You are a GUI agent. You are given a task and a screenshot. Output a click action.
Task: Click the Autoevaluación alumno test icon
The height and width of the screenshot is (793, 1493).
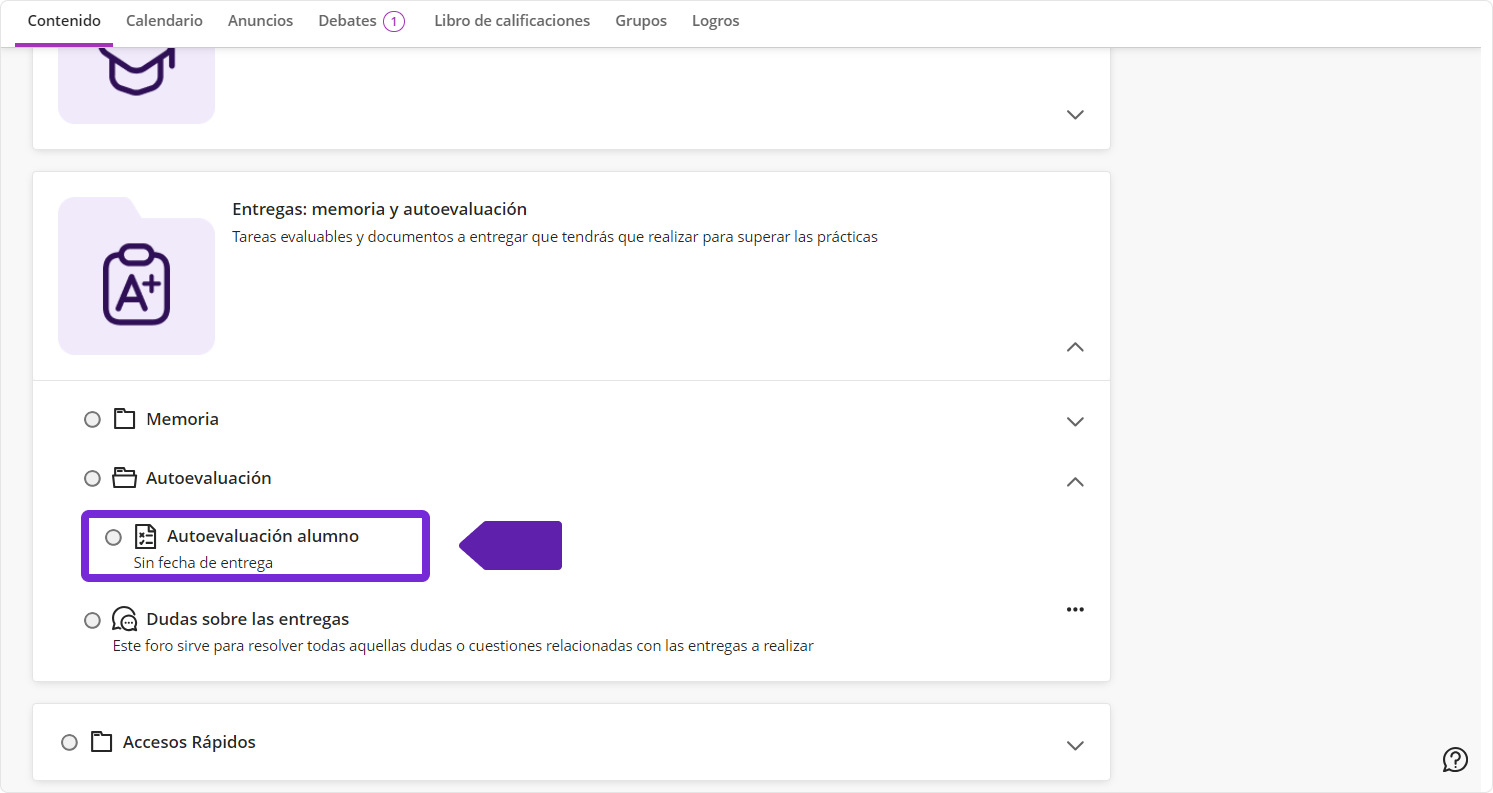pyautogui.click(x=145, y=537)
